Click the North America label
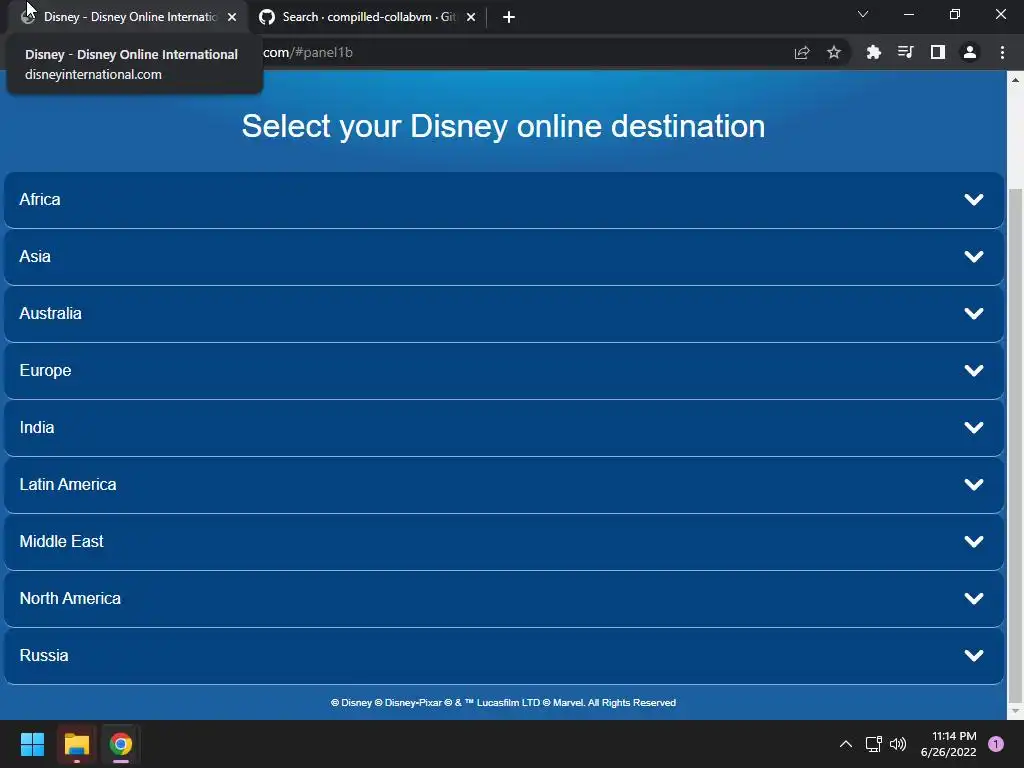This screenshot has width=1024, height=768. tap(70, 598)
